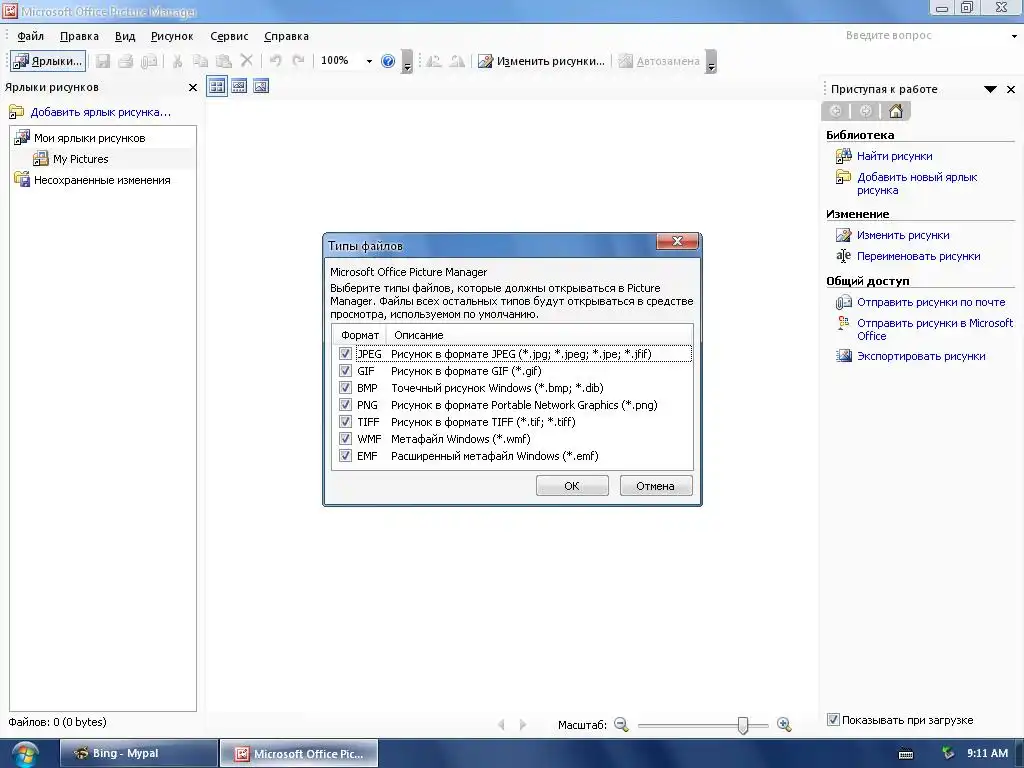Open the task pane title dropdown arrow

990,89
